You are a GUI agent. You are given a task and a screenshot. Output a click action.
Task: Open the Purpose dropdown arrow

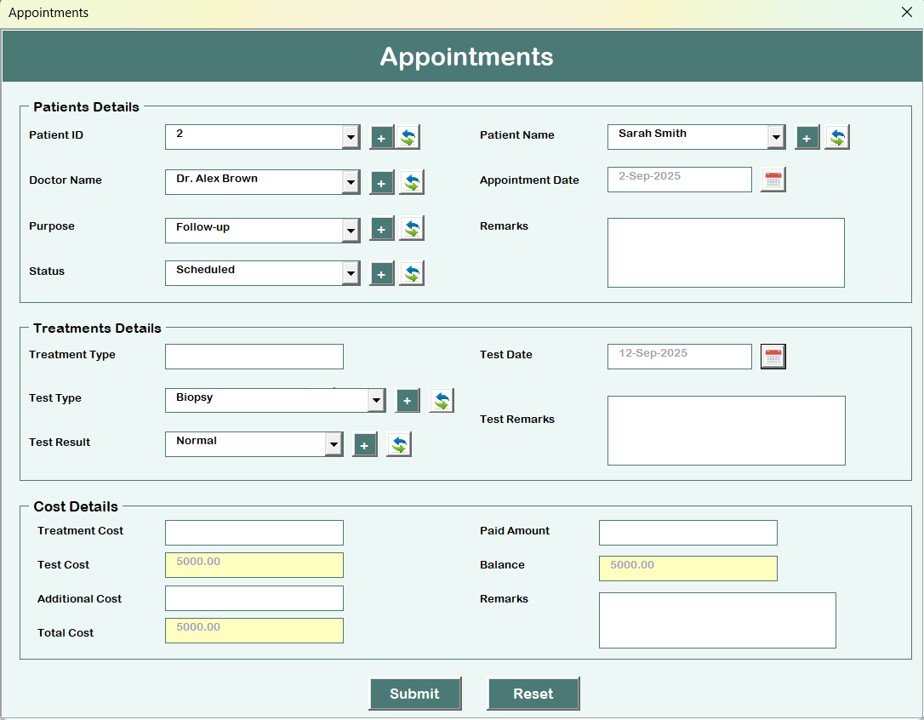click(x=351, y=230)
